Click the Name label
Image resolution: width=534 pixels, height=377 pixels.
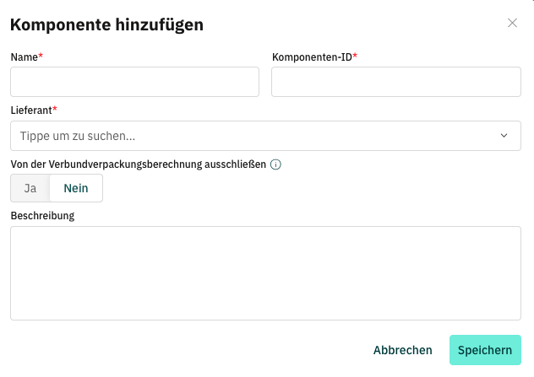pyautogui.click(x=24, y=57)
